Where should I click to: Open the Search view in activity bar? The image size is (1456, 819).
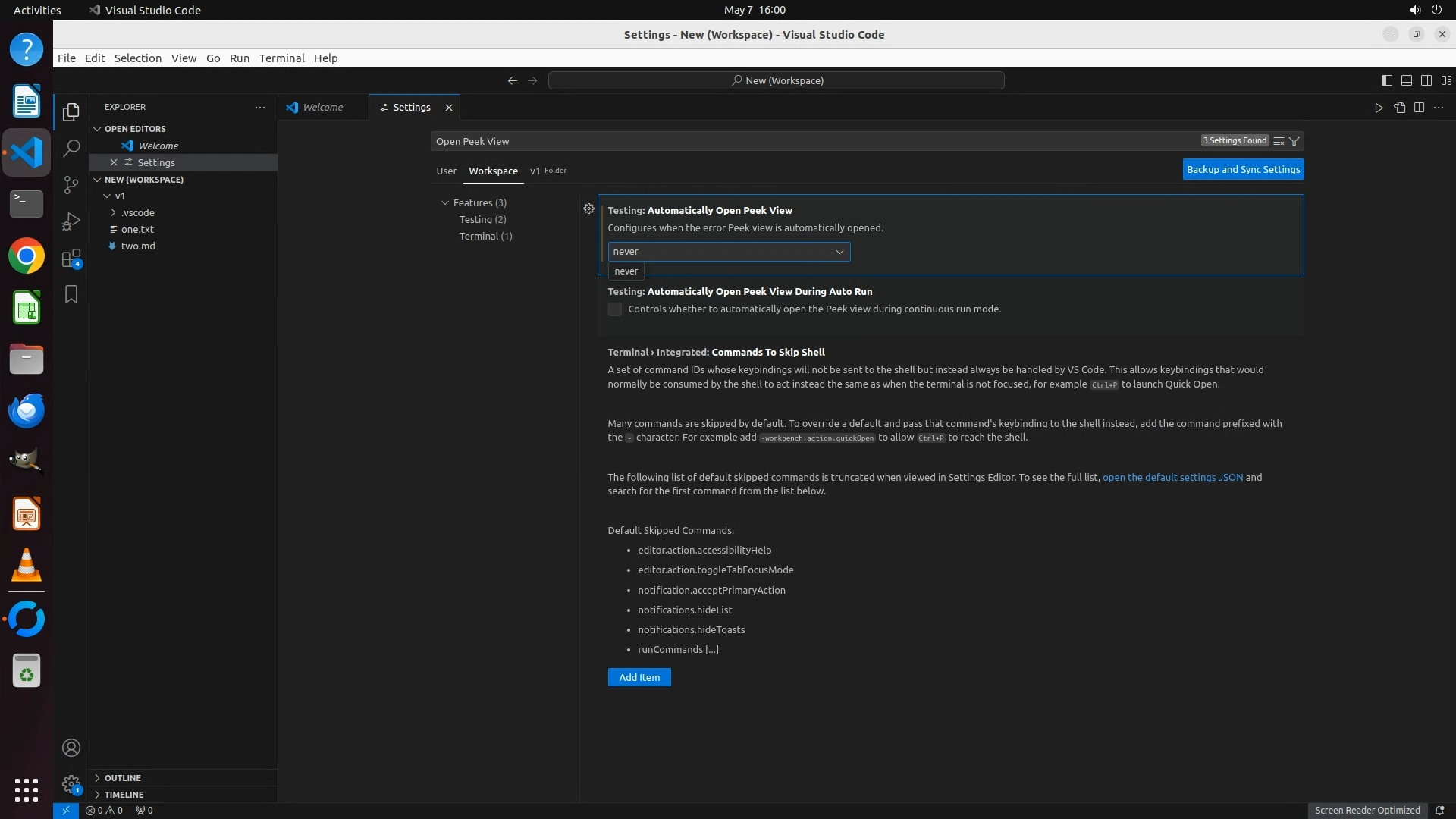(x=71, y=148)
